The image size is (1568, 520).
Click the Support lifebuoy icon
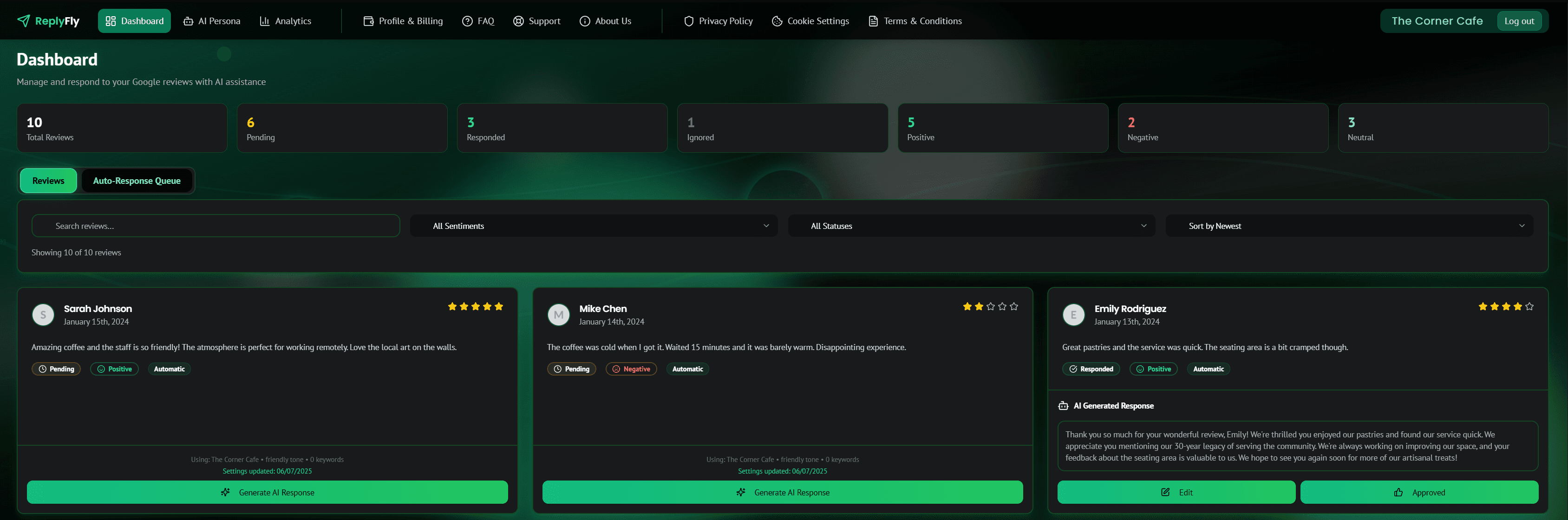pos(518,21)
